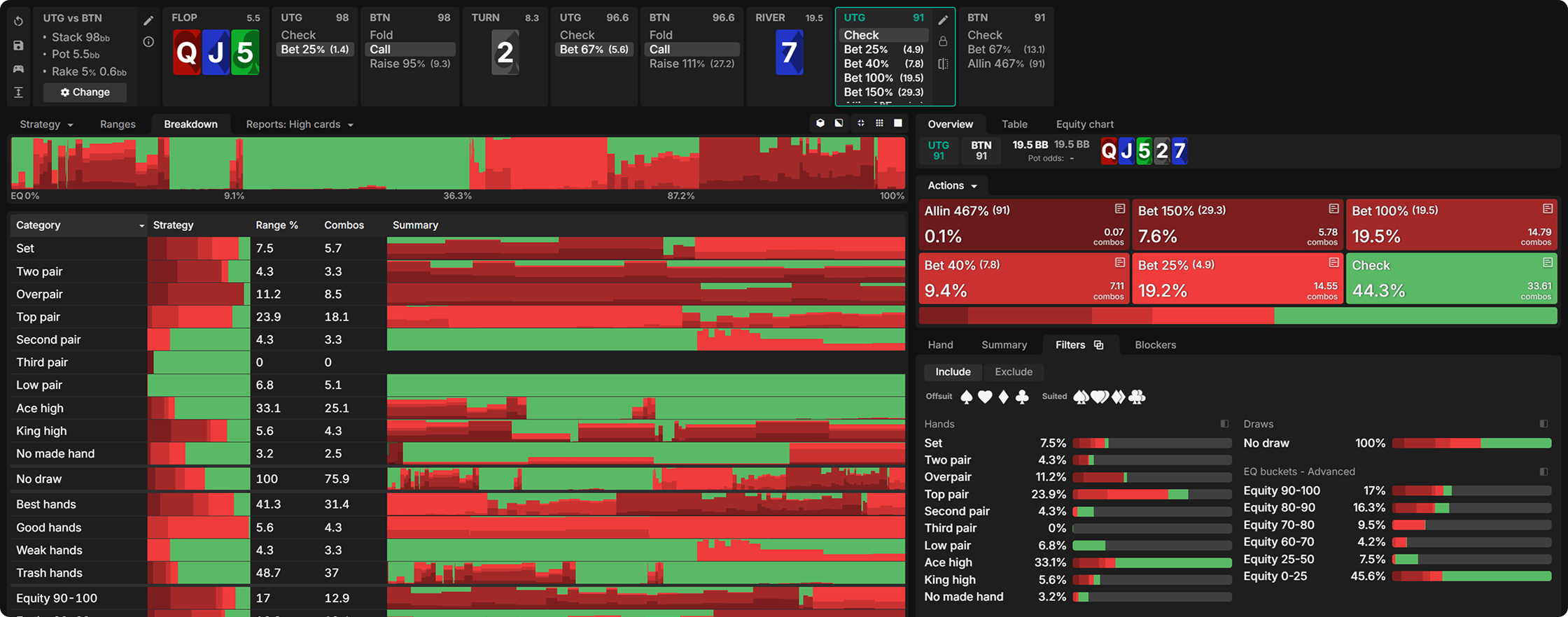Switch filter mode to Exclude
This screenshot has width=1568, height=617.
pyautogui.click(x=1013, y=371)
